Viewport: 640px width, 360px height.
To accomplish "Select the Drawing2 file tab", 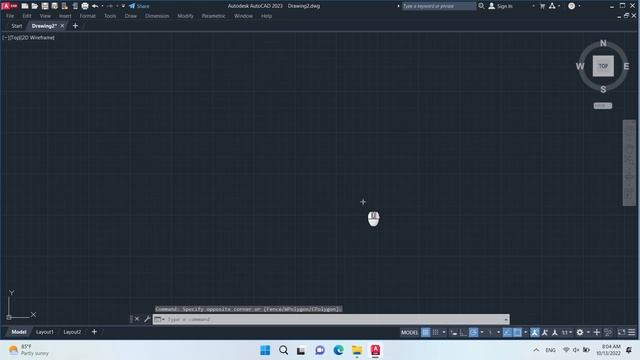I will coord(44,26).
